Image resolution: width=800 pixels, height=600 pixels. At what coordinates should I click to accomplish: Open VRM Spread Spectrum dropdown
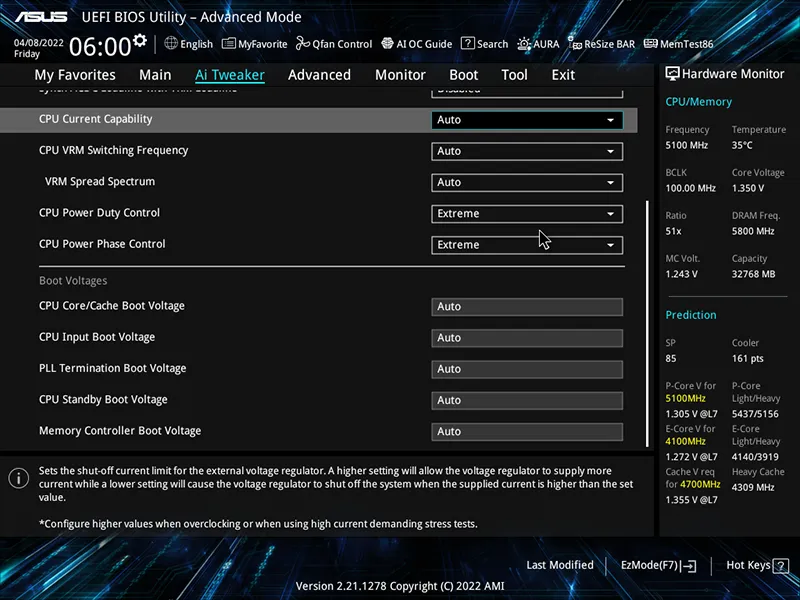[527, 182]
